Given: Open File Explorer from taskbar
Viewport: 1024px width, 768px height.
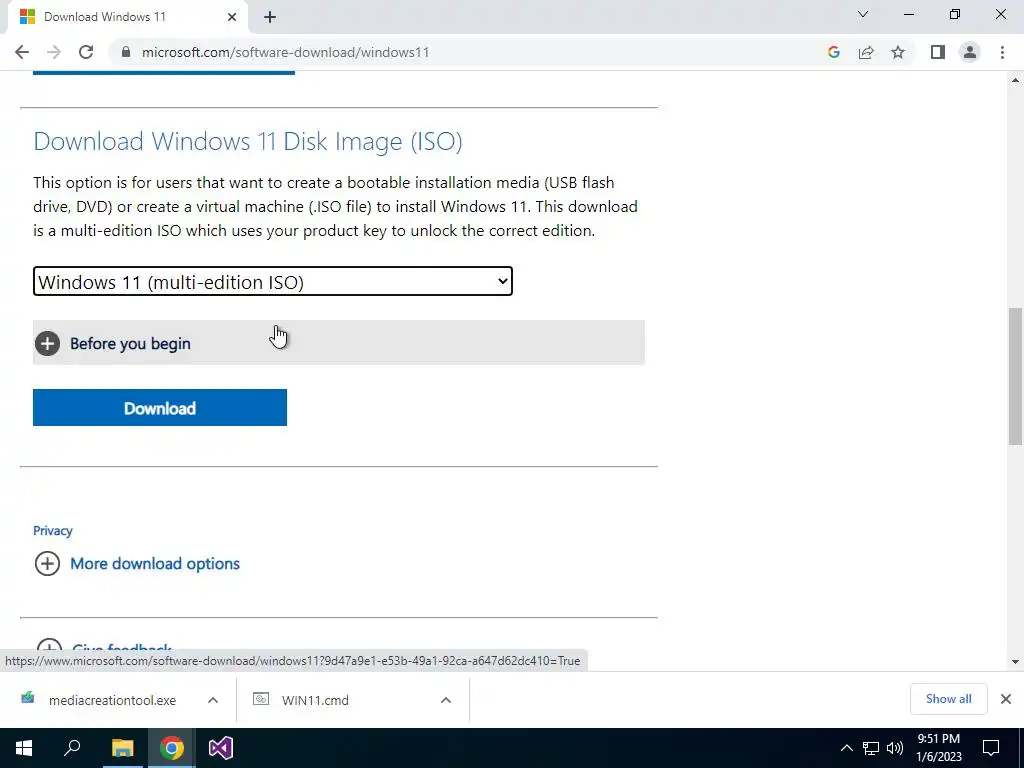Looking at the screenshot, I should 122,748.
